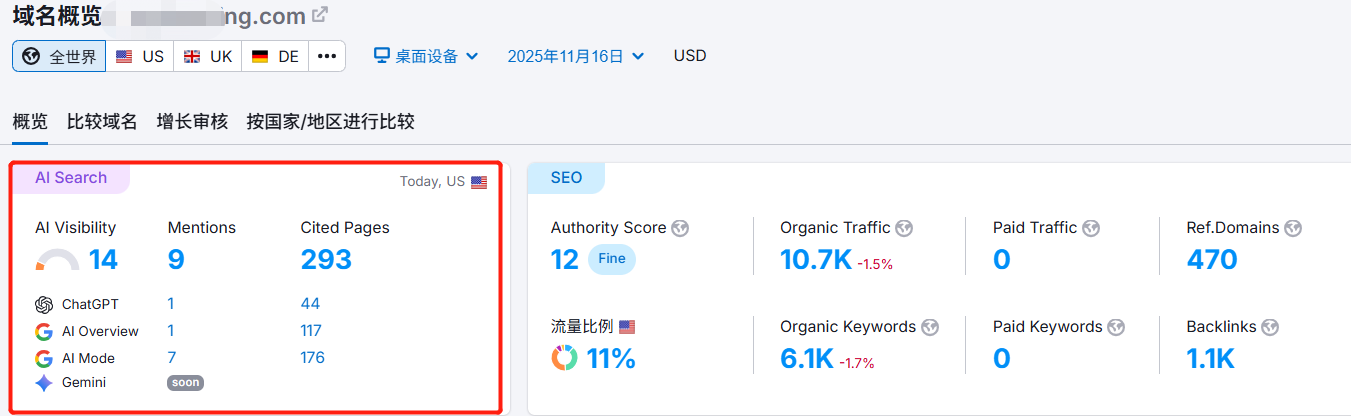
Task: Open the 293 Cited Pages link
Action: click(x=326, y=260)
